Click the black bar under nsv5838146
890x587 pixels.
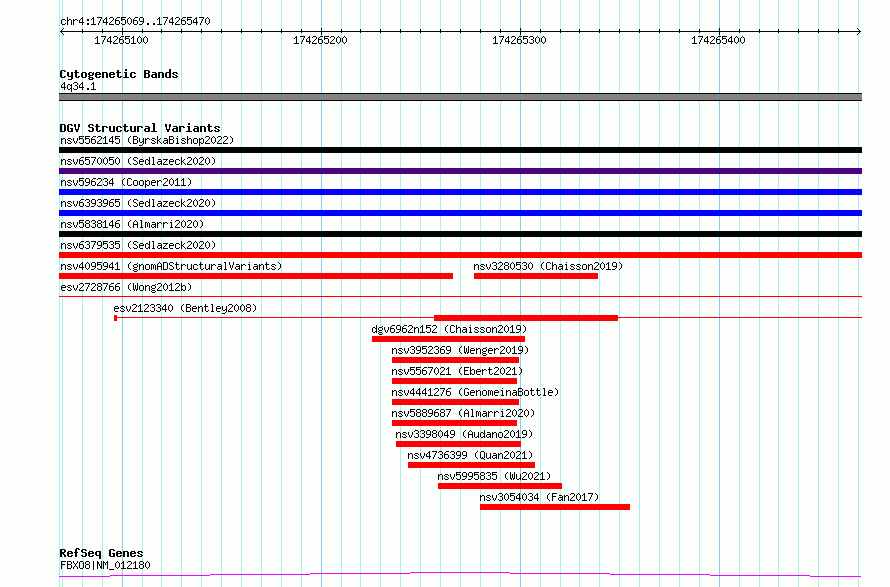[460, 234]
